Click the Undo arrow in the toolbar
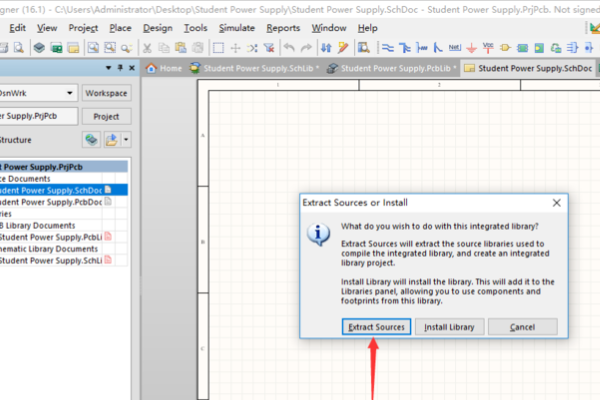 [x=290, y=47]
